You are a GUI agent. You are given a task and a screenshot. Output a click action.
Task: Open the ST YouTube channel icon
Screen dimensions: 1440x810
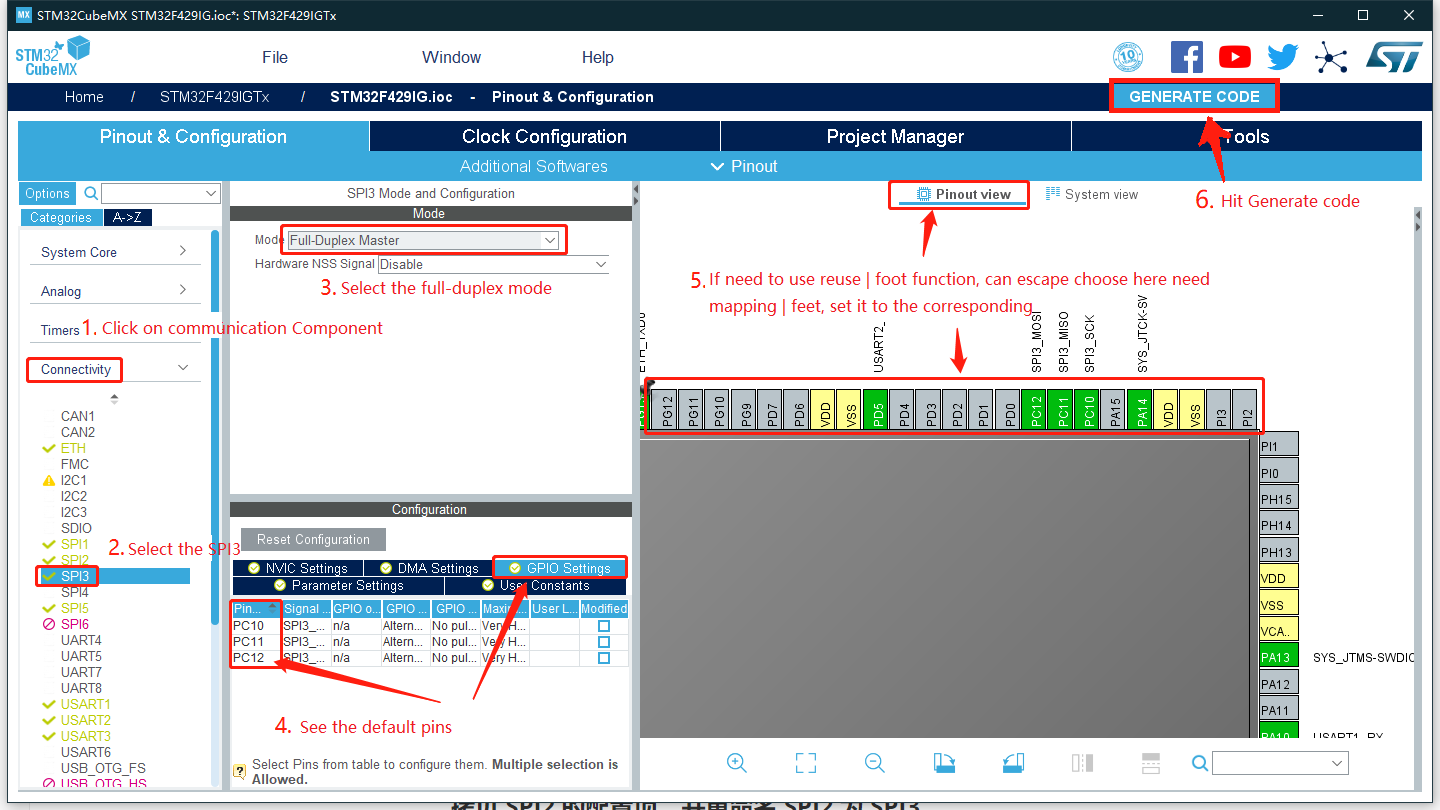1235,57
